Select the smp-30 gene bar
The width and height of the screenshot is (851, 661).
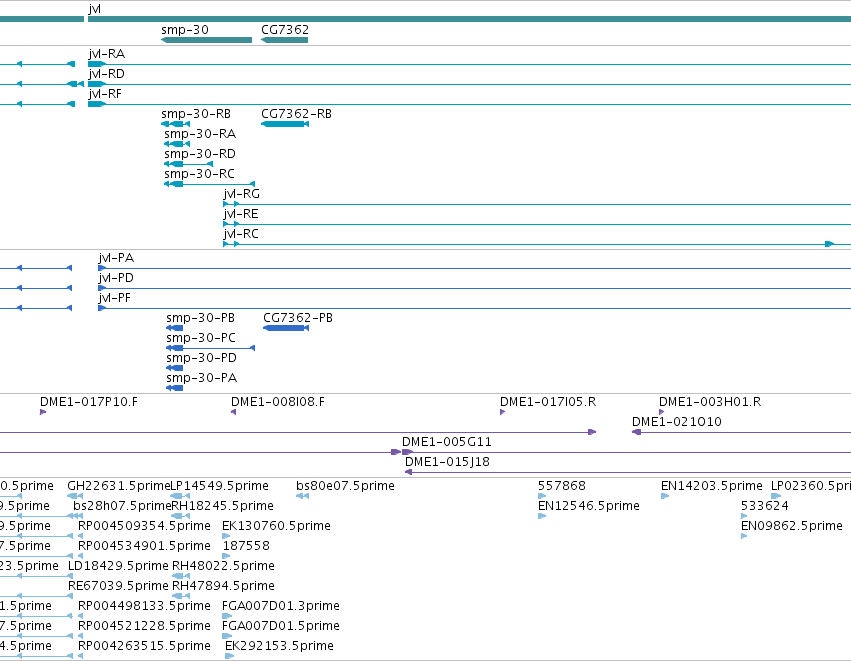point(207,40)
